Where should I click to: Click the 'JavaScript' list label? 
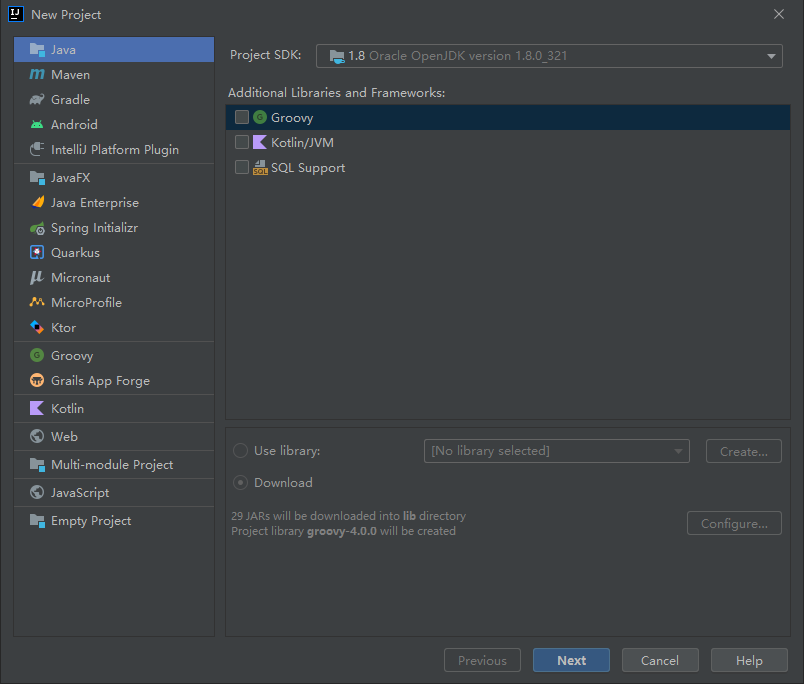80,493
